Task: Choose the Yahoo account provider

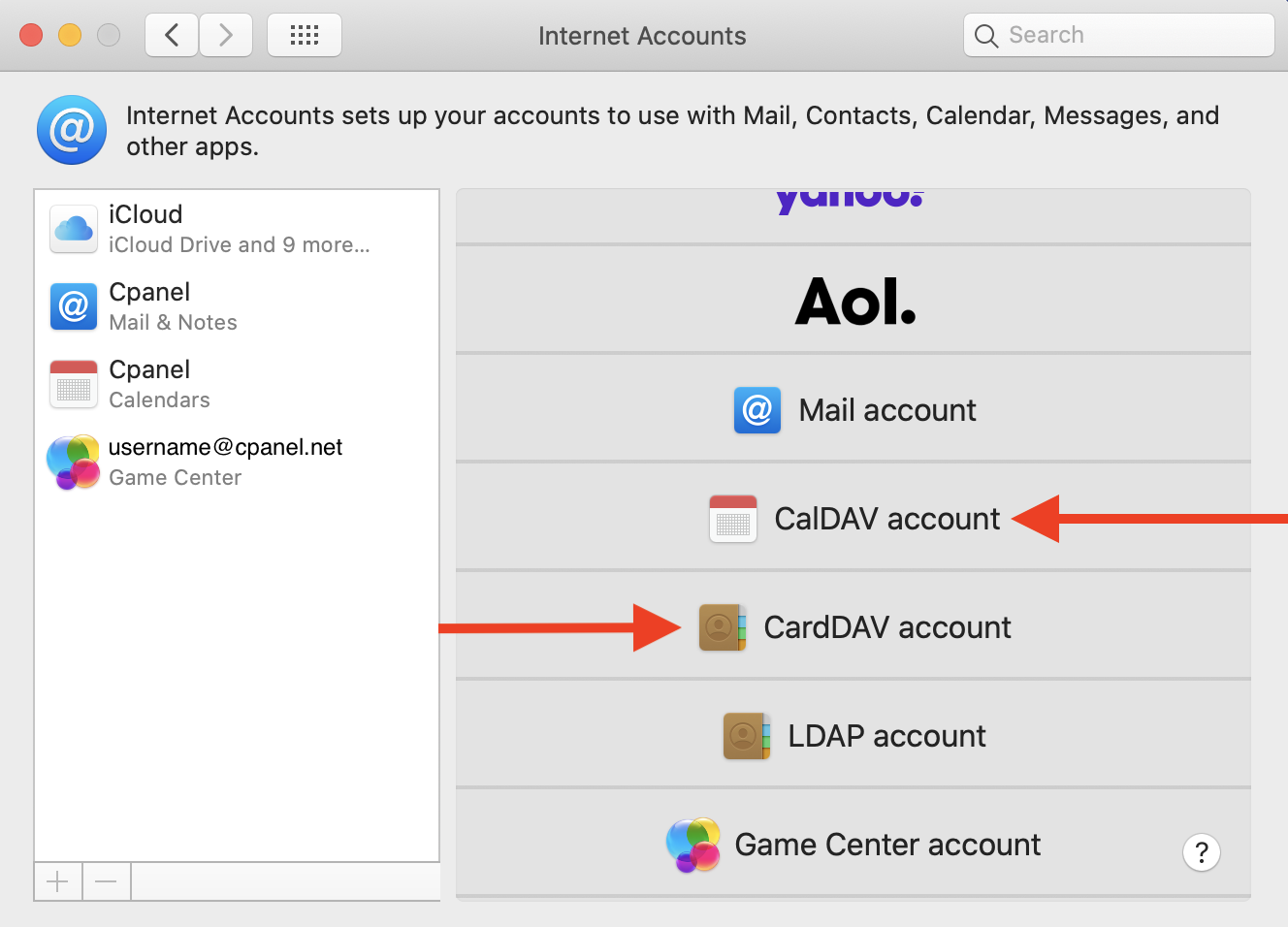Action: [x=853, y=216]
